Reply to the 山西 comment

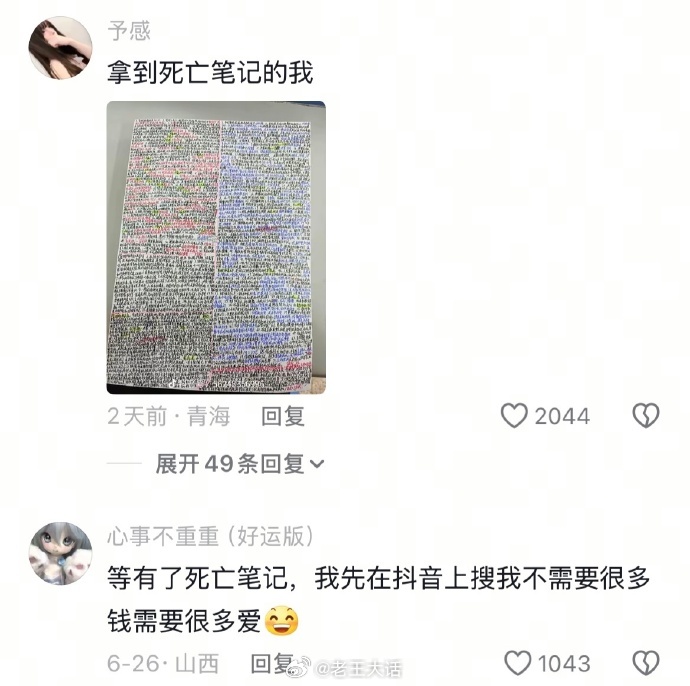click(x=272, y=663)
